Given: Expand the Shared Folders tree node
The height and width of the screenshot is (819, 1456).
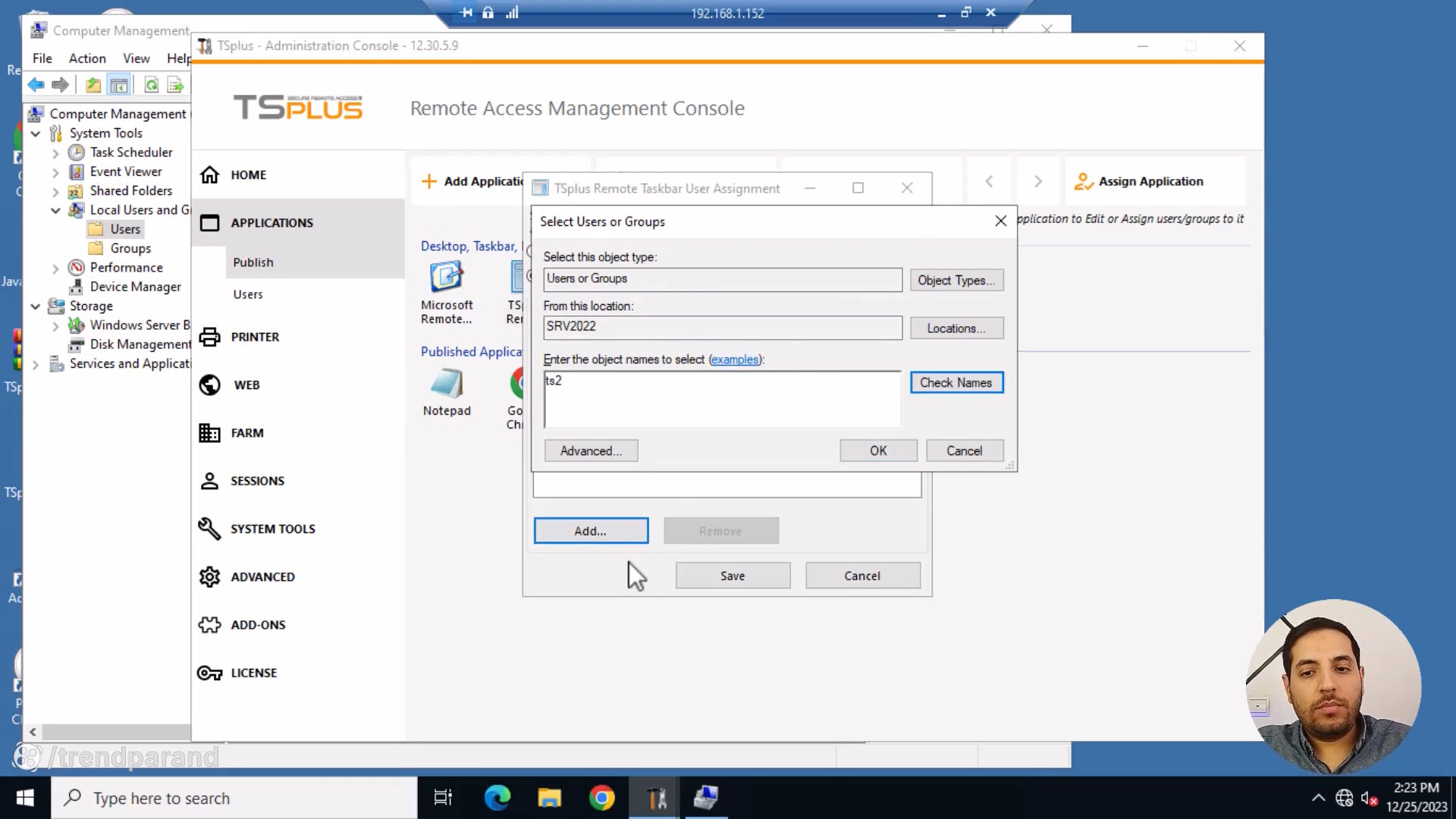Looking at the screenshot, I should click(x=55, y=191).
